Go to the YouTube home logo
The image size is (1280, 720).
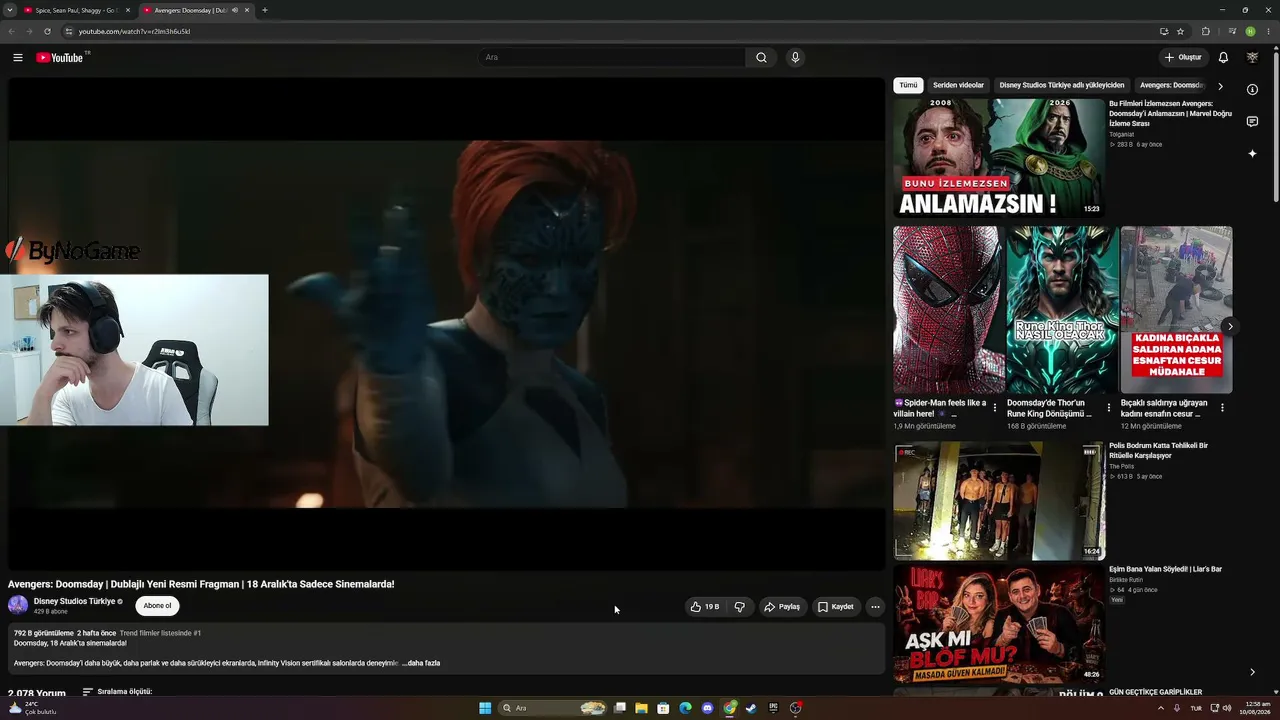[60, 58]
